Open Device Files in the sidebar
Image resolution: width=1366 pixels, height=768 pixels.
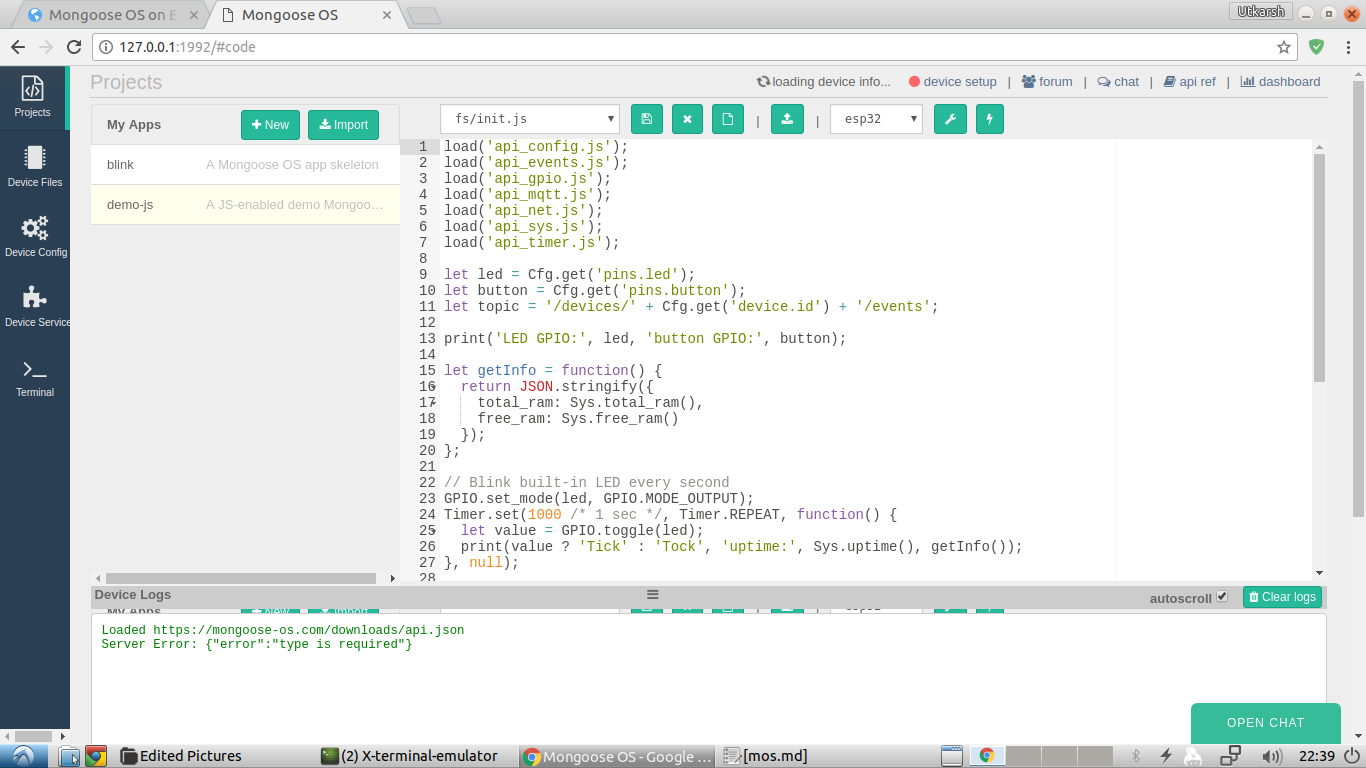click(35, 166)
